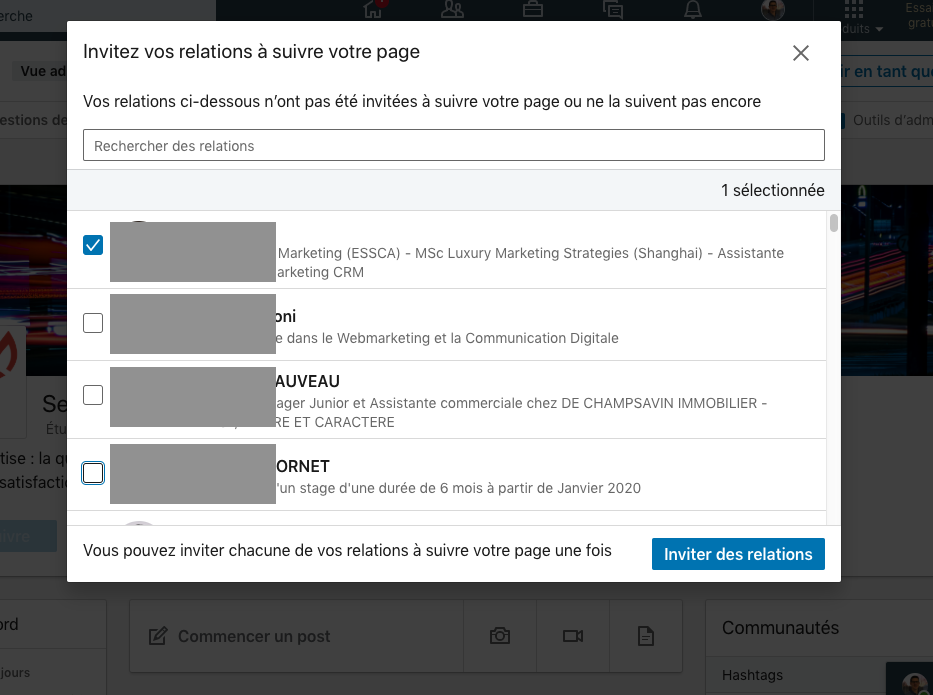Check the box for Webmarketing relation
The image size is (933, 695).
[x=93, y=323]
